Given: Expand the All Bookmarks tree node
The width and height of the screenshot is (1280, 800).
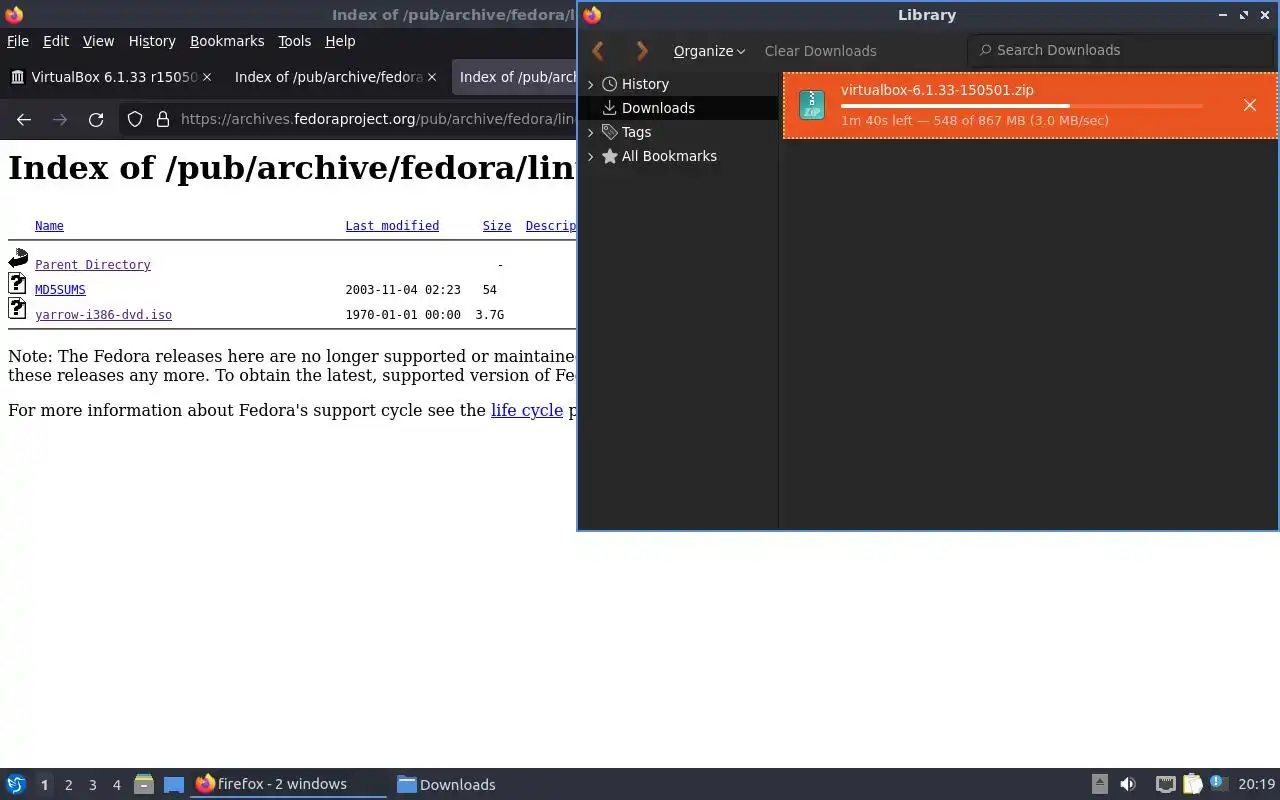Looking at the screenshot, I should point(590,156).
